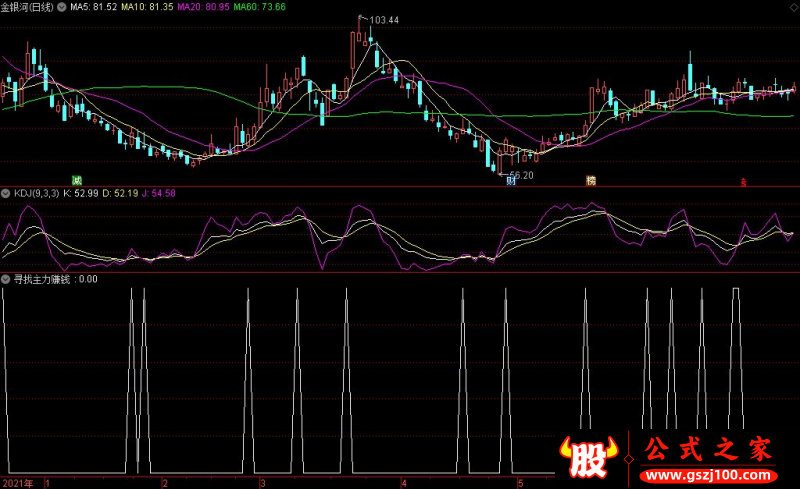
Task: Click the 公式之家 banner text
Action: tap(708, 450)
